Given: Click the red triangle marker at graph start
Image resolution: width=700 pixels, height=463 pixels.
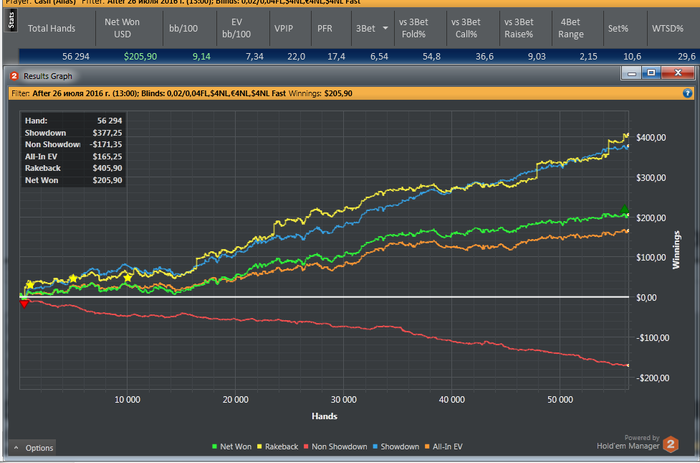Looking at the screenshot, I should pos(24,304).
